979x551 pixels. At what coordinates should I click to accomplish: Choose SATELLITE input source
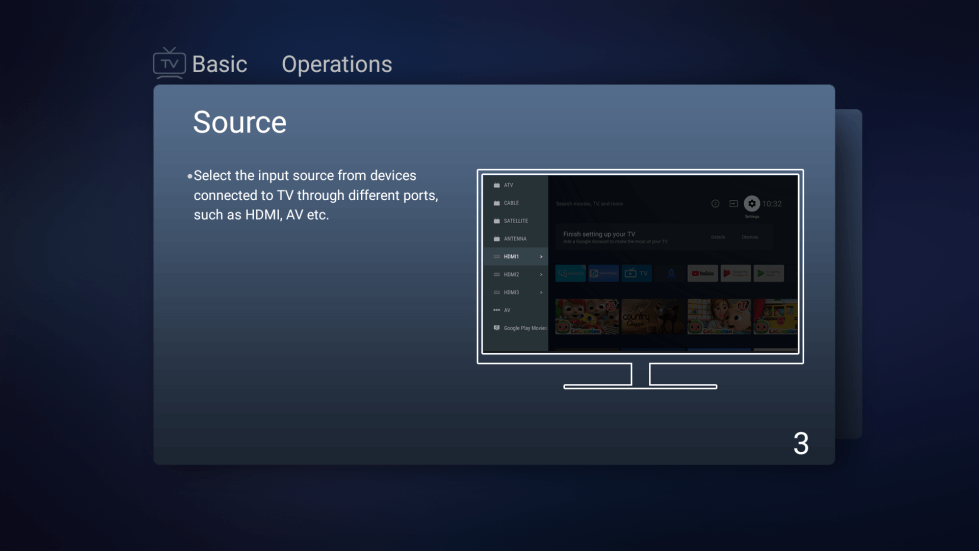point(515,221)
